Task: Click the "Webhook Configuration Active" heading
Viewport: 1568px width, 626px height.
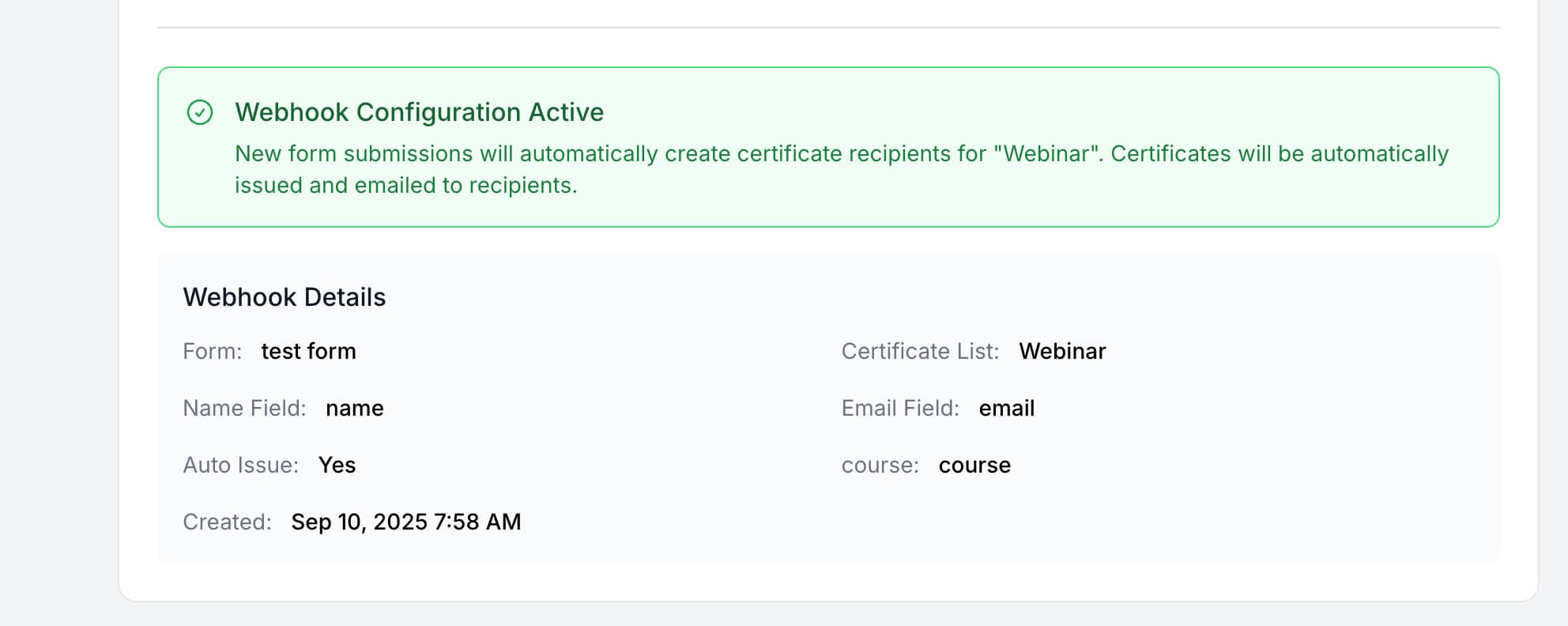Action: coord(419,112)
